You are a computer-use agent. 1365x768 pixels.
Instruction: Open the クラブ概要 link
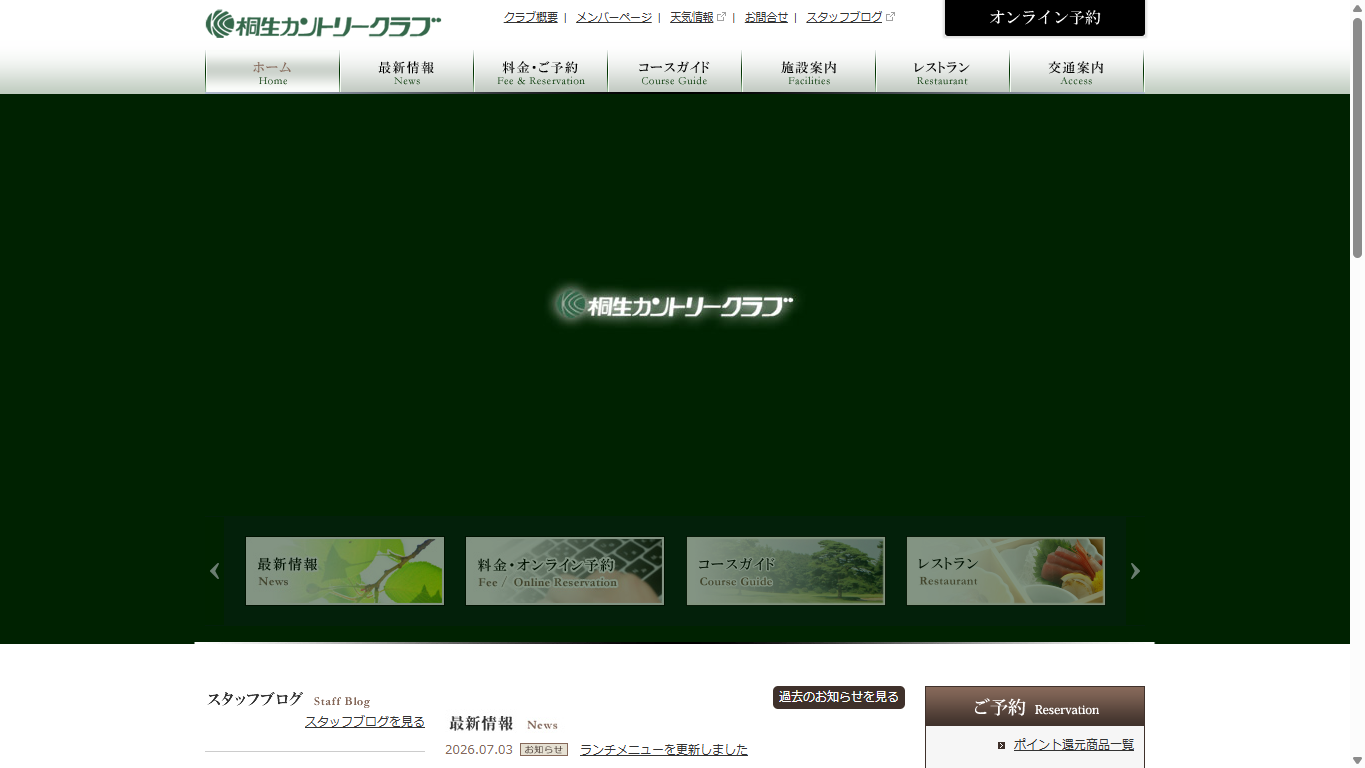531,17
